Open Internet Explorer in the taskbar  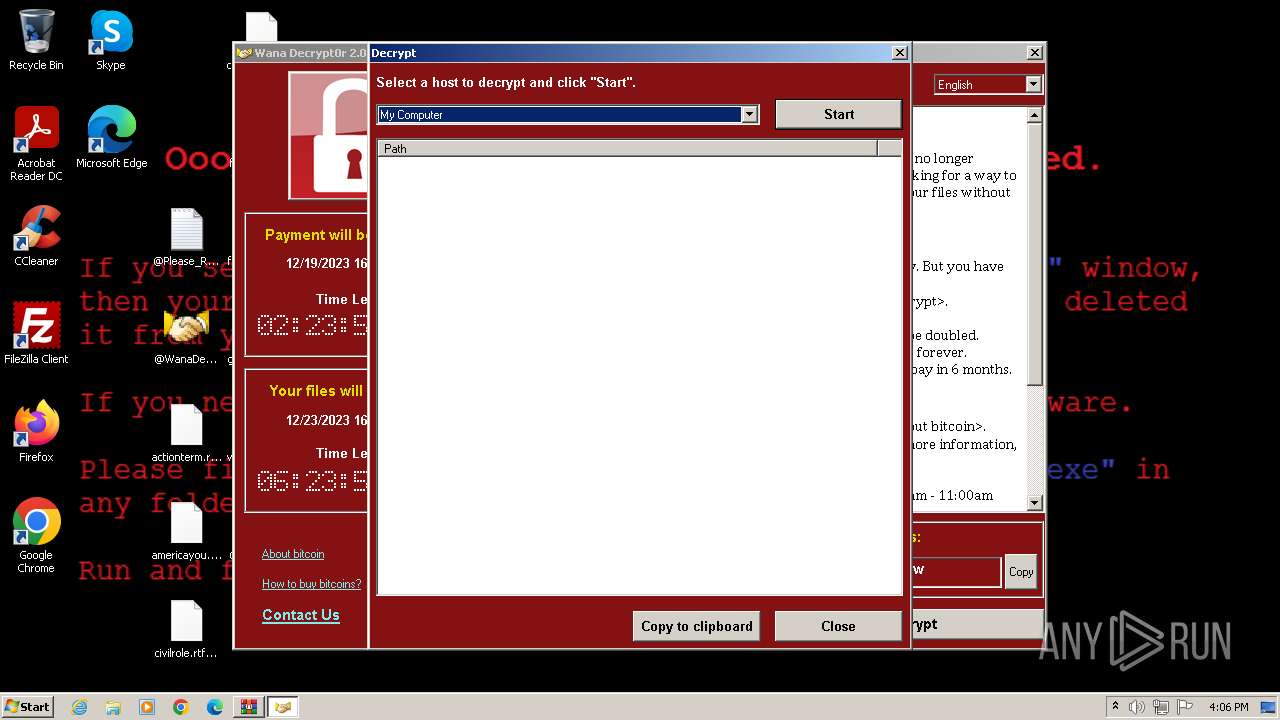[79, 707]
